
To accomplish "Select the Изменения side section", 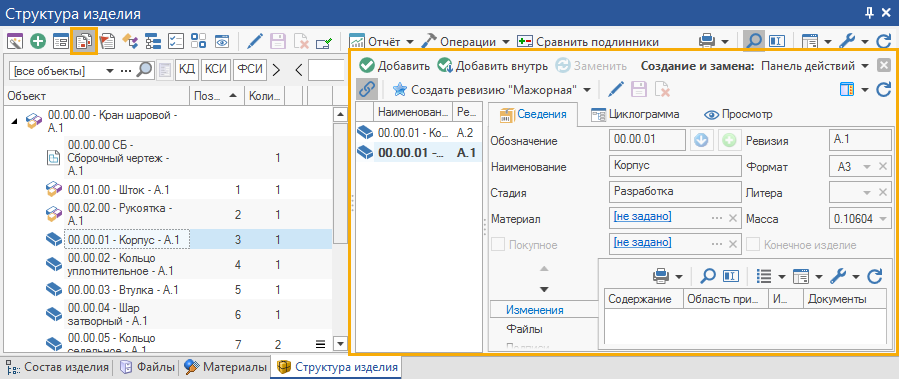I will coord(534,310).
